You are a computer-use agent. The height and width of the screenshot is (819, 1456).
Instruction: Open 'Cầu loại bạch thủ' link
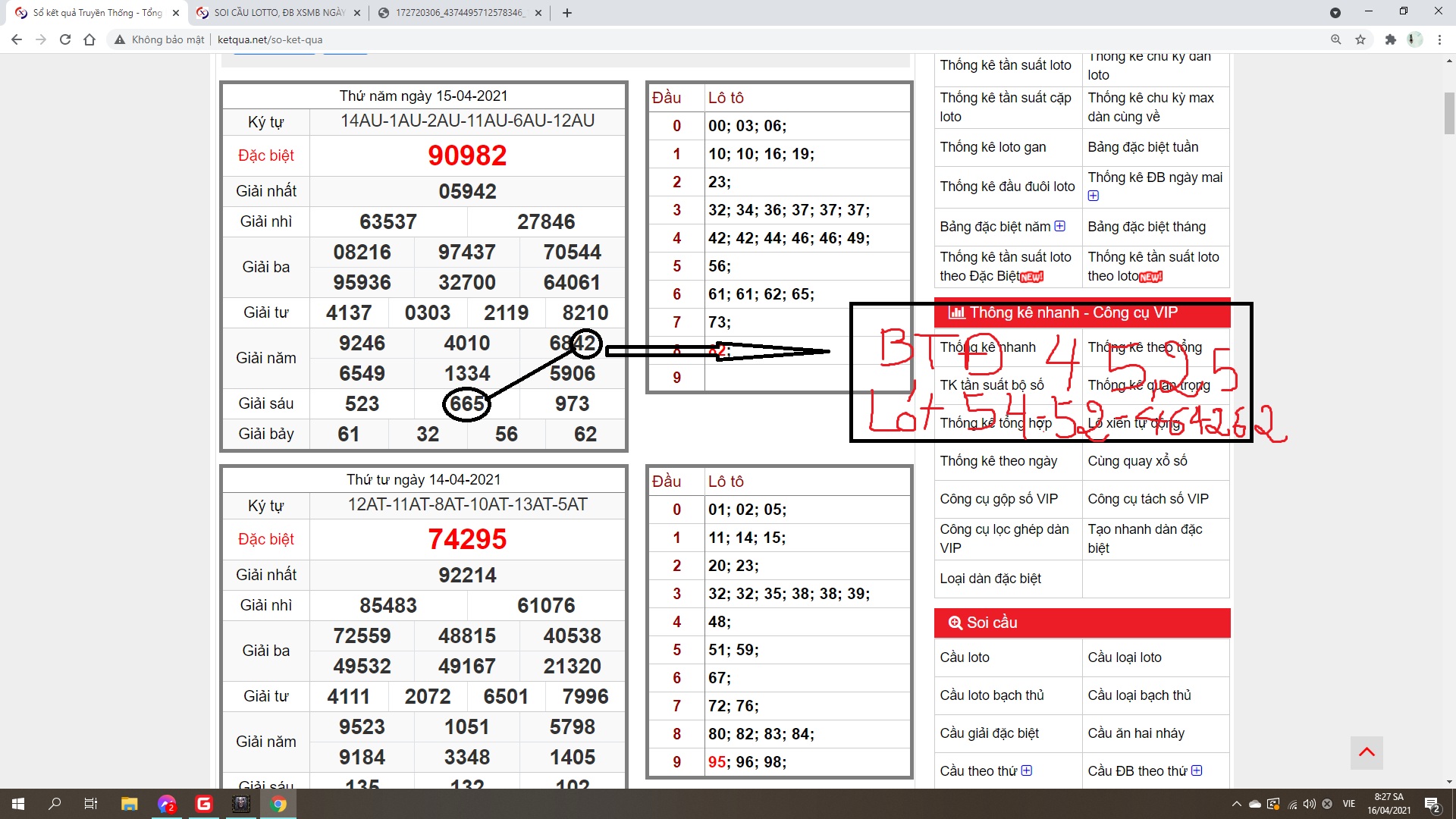click(x=1139, y=695)
